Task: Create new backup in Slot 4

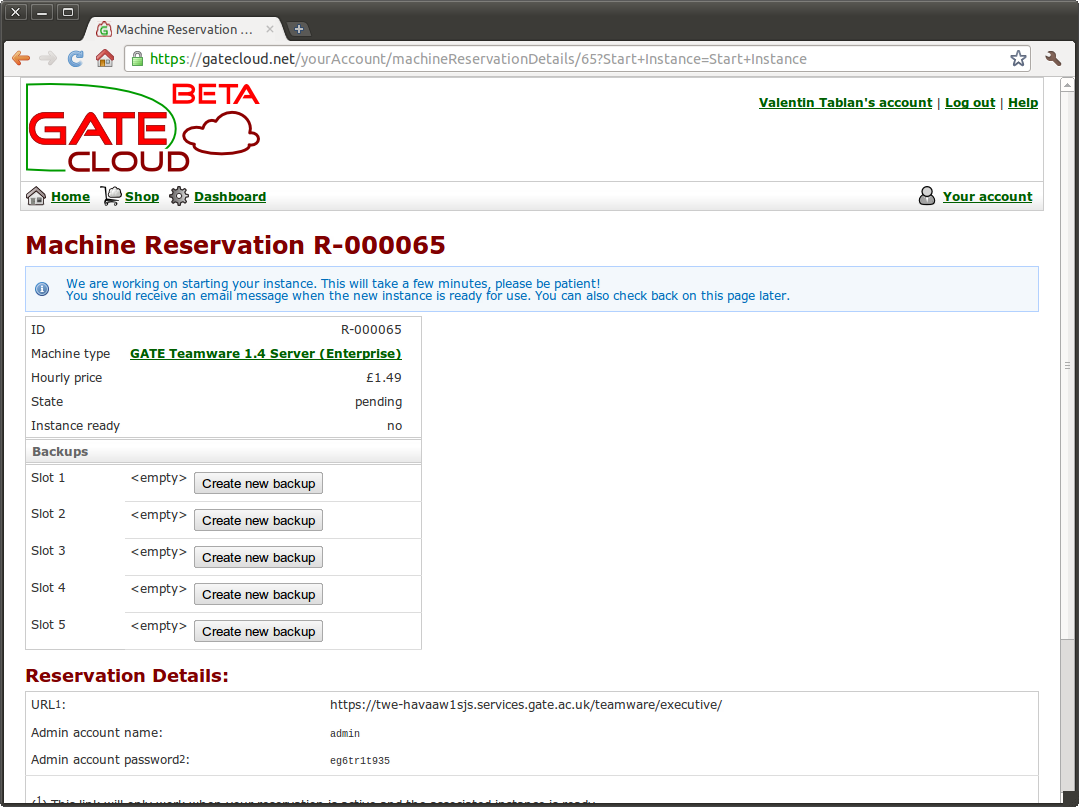Action: (x=259, y=595)
